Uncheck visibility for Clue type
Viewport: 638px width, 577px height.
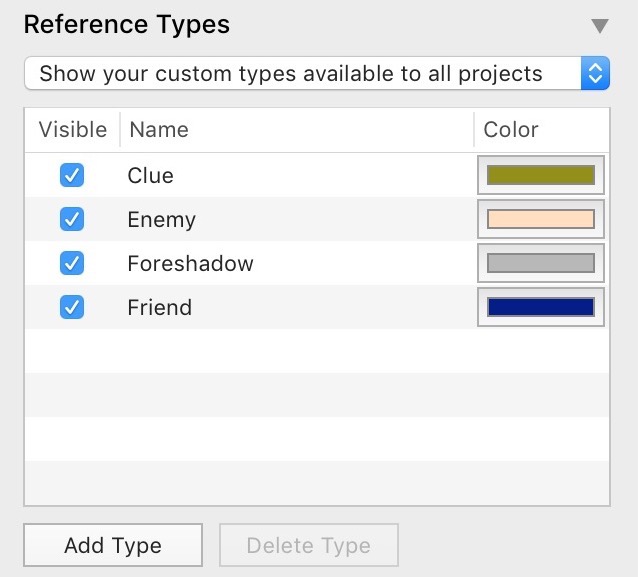point(72,175)
